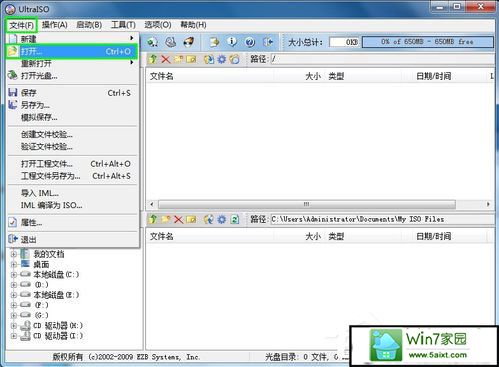Click the blue gear icon in image pane toolbar
The height and width of the screenshot is (367, 499).
point(222,59)
